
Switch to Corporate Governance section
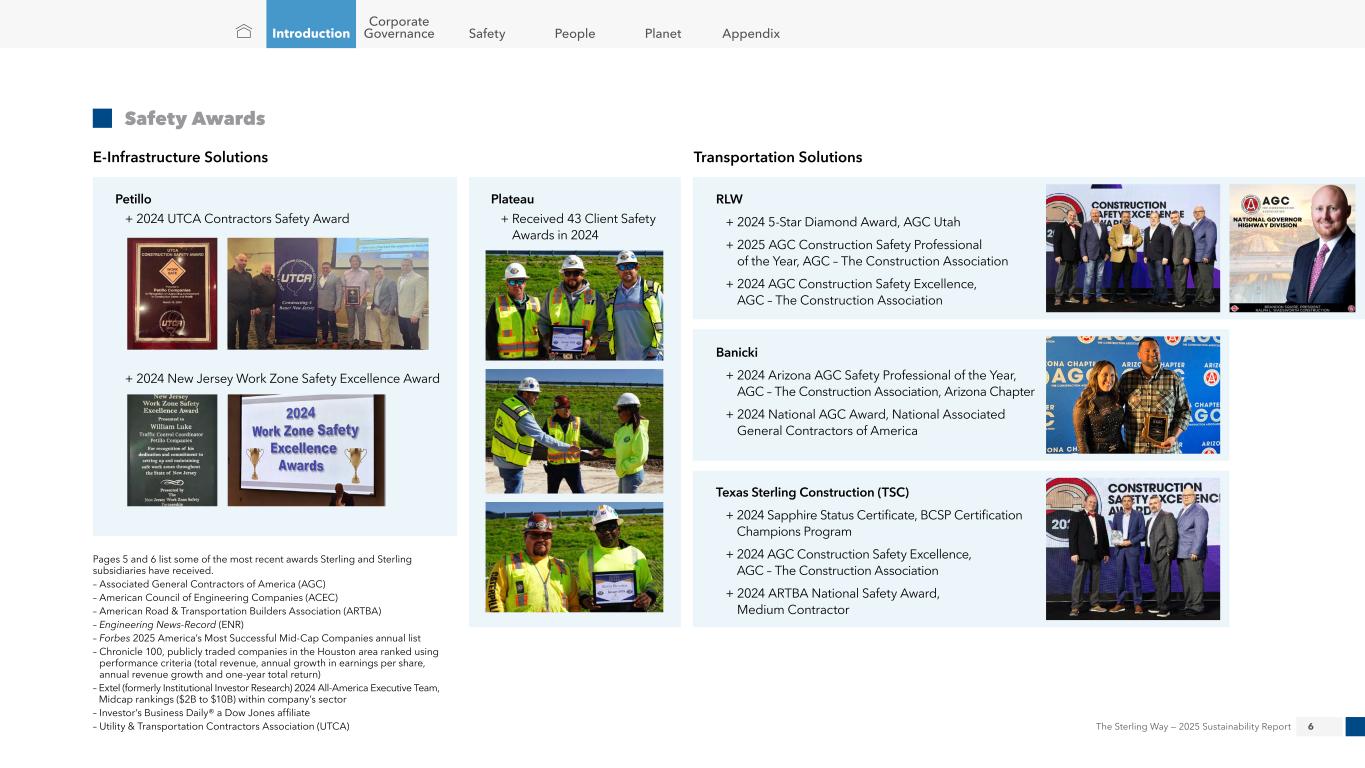point(399,28)
